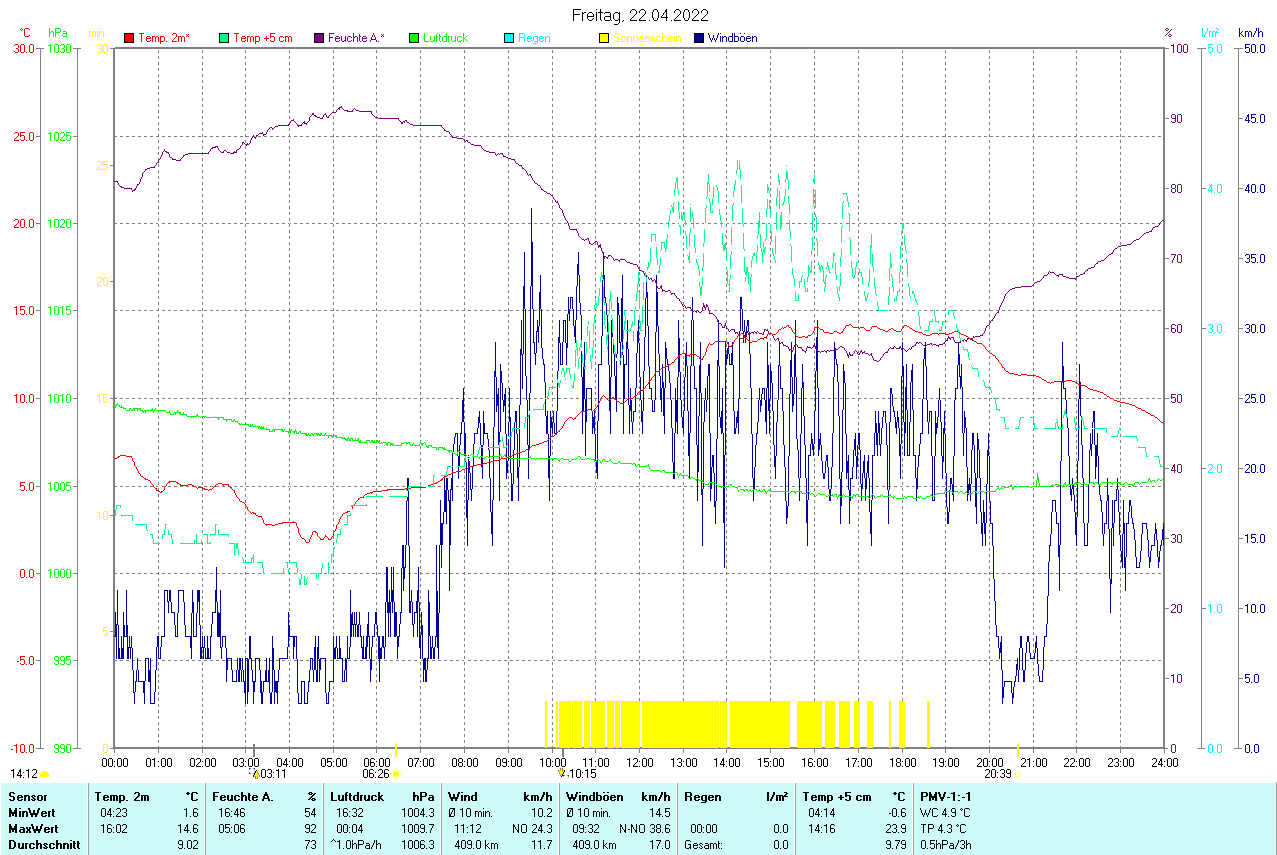The image size is (1277, 855).
Task: Click the triangle marker at 10:15
Action: pos(562,774)
